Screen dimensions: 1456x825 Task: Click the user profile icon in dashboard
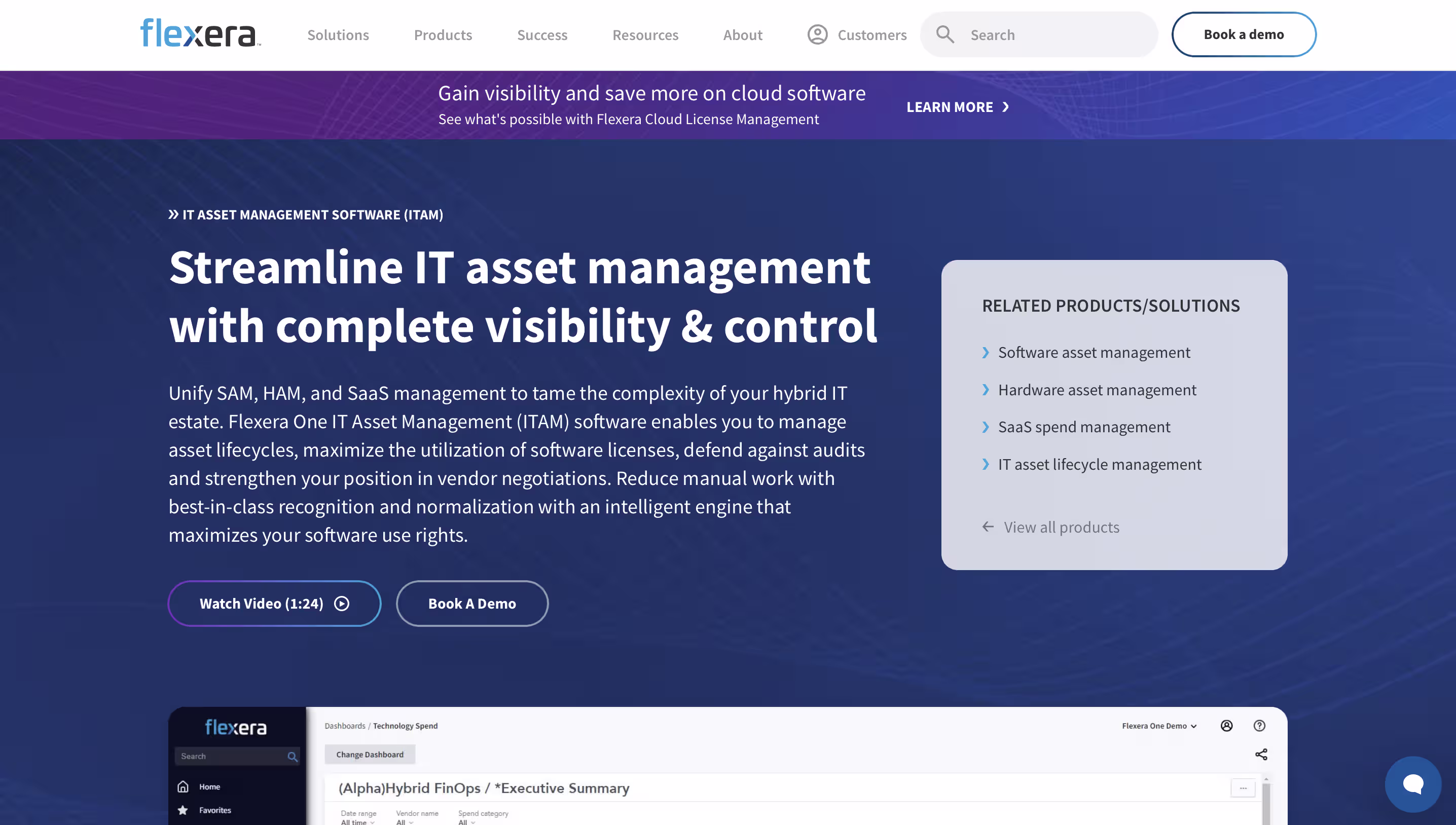coord(1226,726)
